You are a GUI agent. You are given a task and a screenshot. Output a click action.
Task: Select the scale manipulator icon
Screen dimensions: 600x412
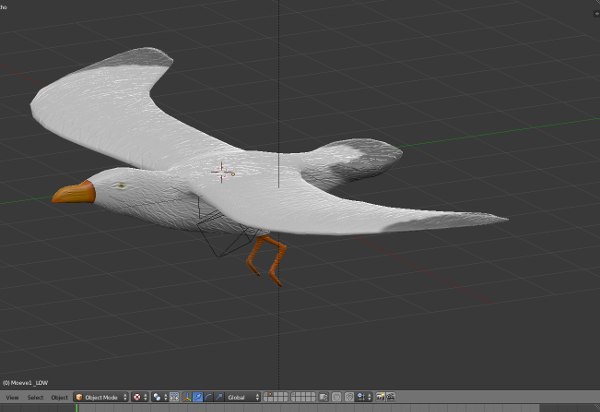219,397
